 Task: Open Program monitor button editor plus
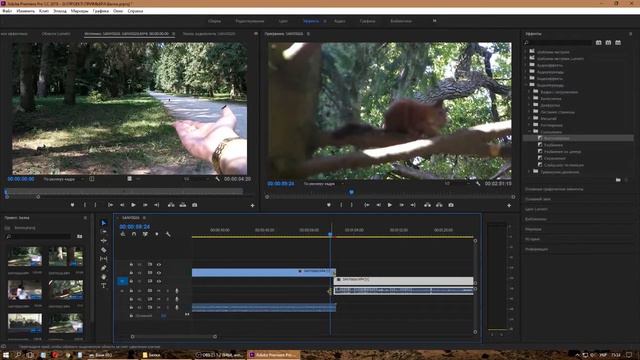pos(509,205)
